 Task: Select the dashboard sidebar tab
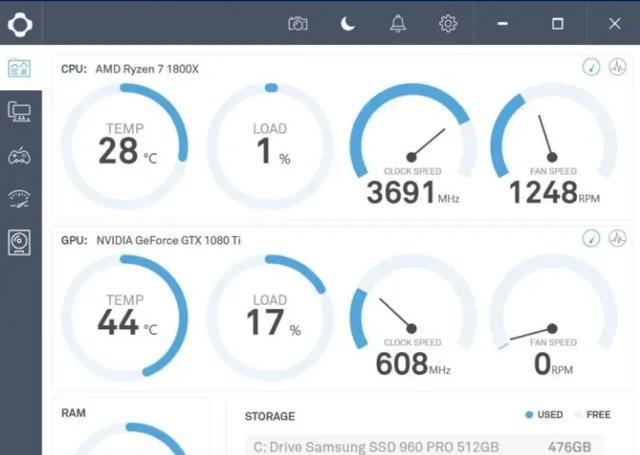tap(19, 68)
